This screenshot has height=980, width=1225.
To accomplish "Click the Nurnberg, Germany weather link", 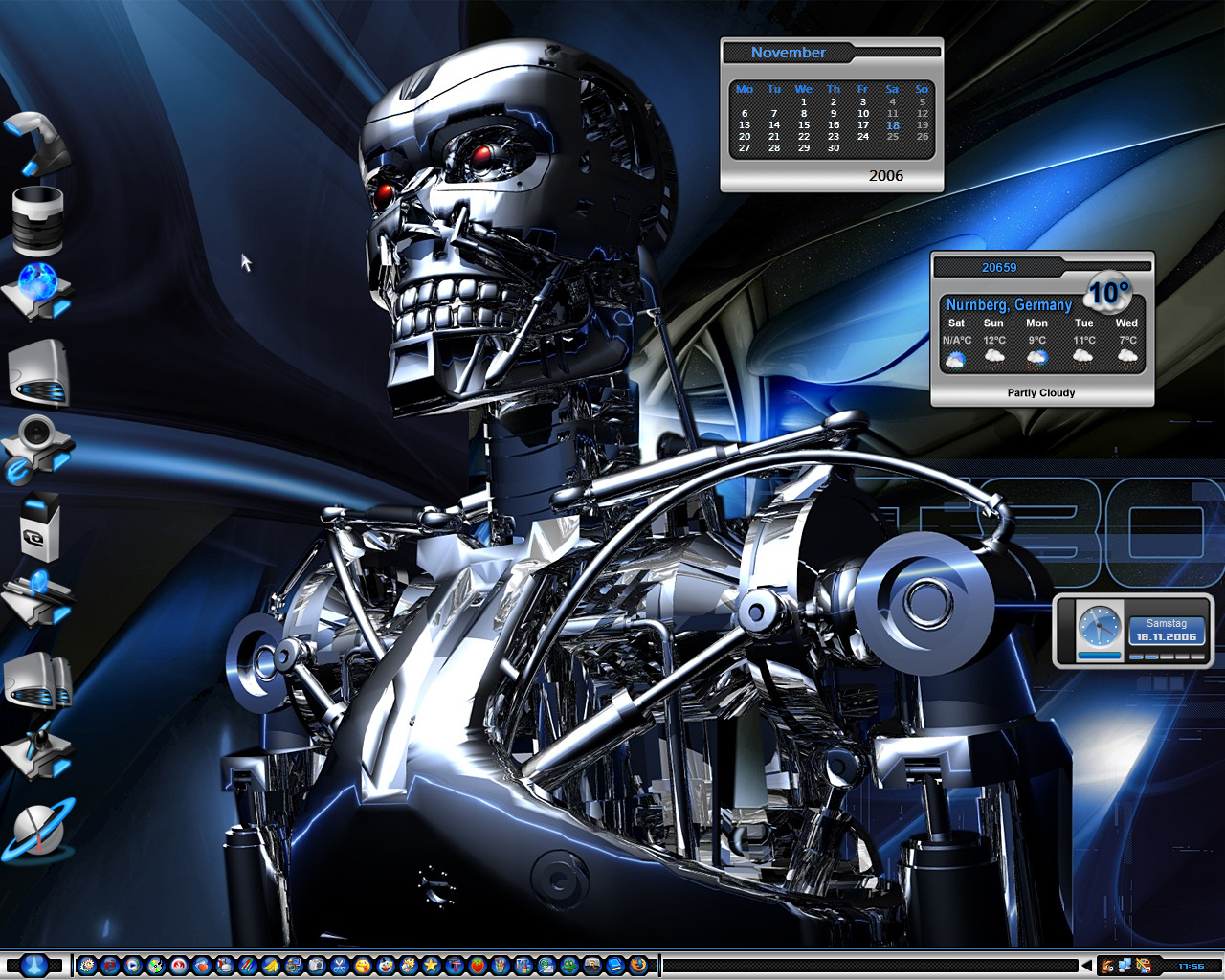I will coord(1009,304).
